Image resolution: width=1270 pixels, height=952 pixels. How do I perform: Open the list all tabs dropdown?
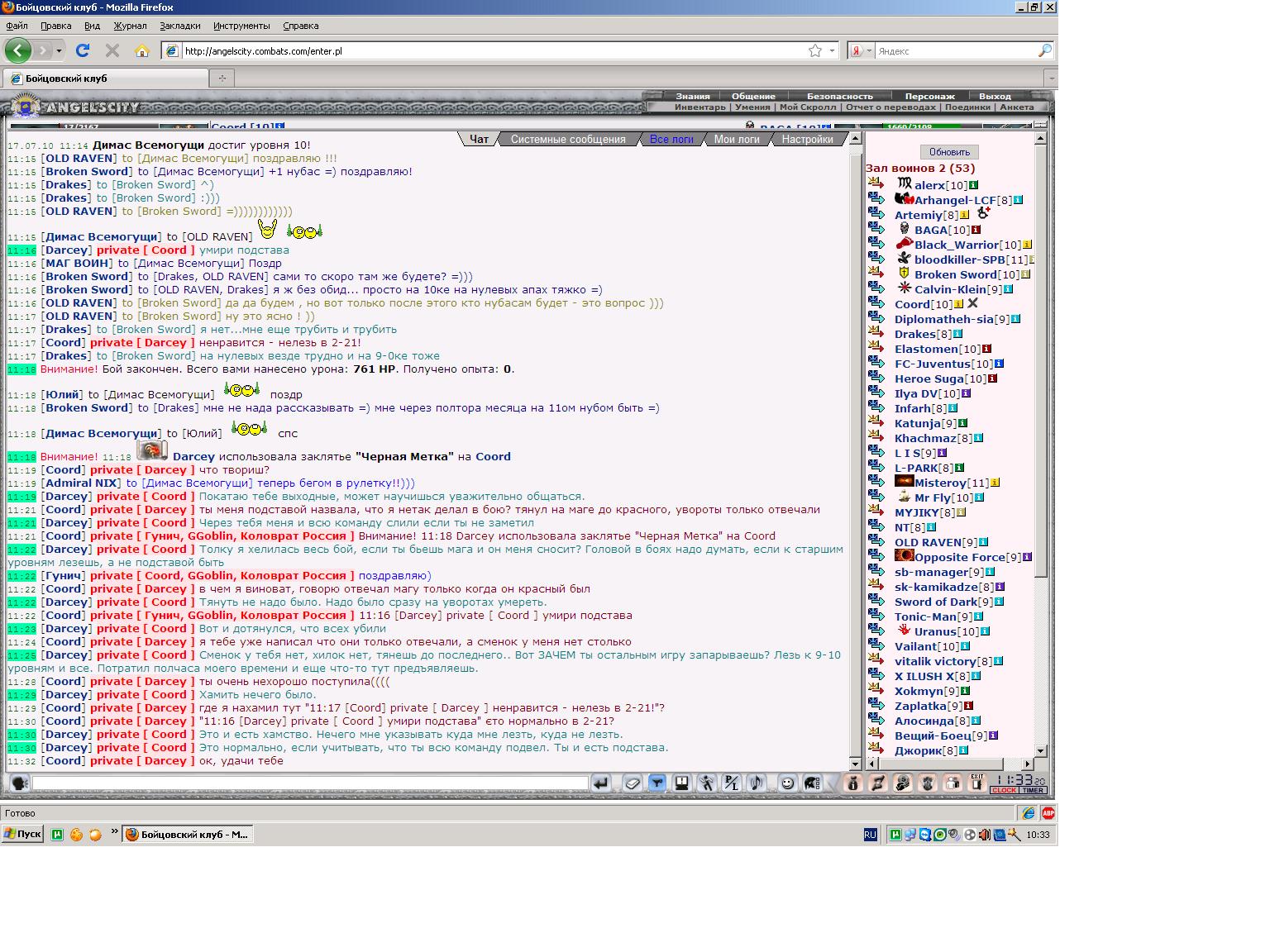coord(1051,79)
